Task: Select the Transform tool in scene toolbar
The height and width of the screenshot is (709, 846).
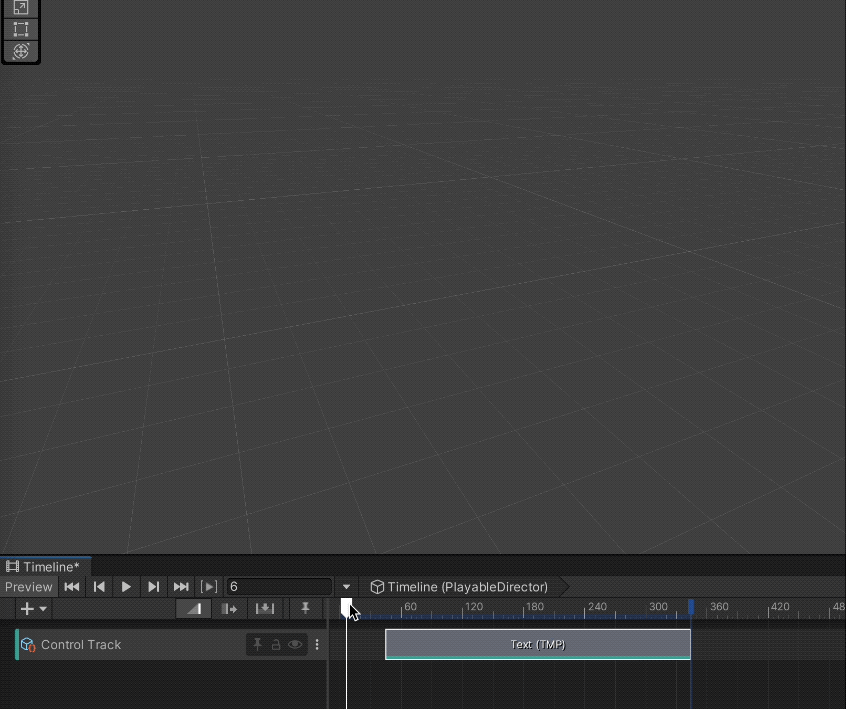Action: click(20, 51)
